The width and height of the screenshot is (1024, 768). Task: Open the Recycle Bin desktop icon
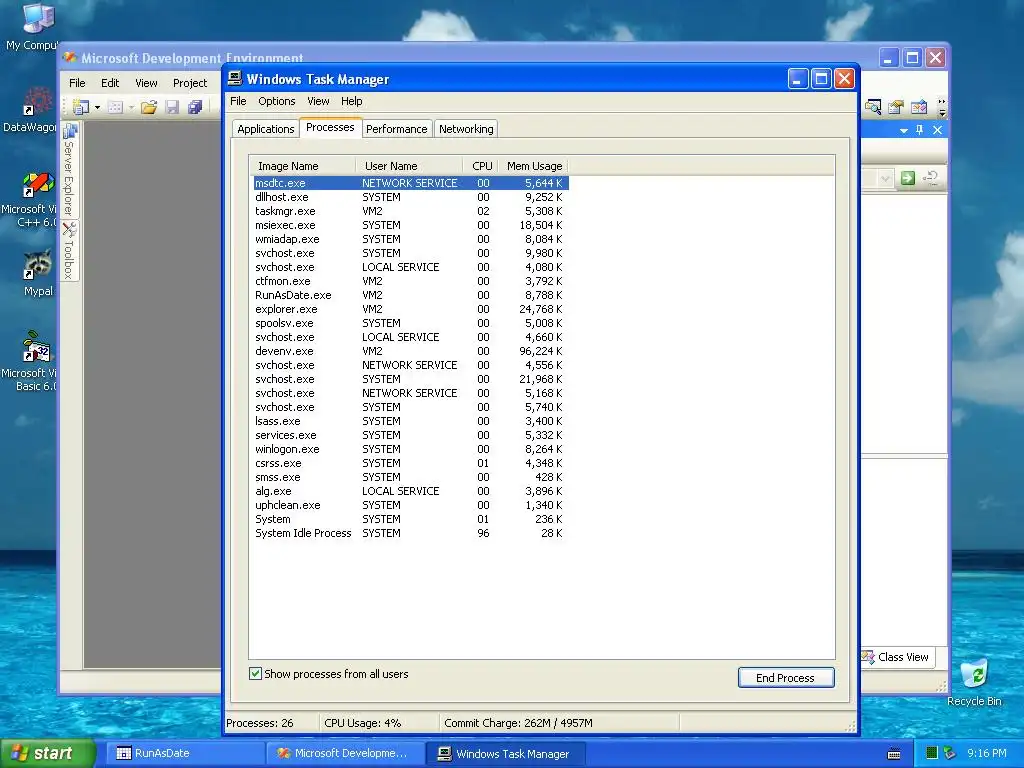(x=974, y=682)
